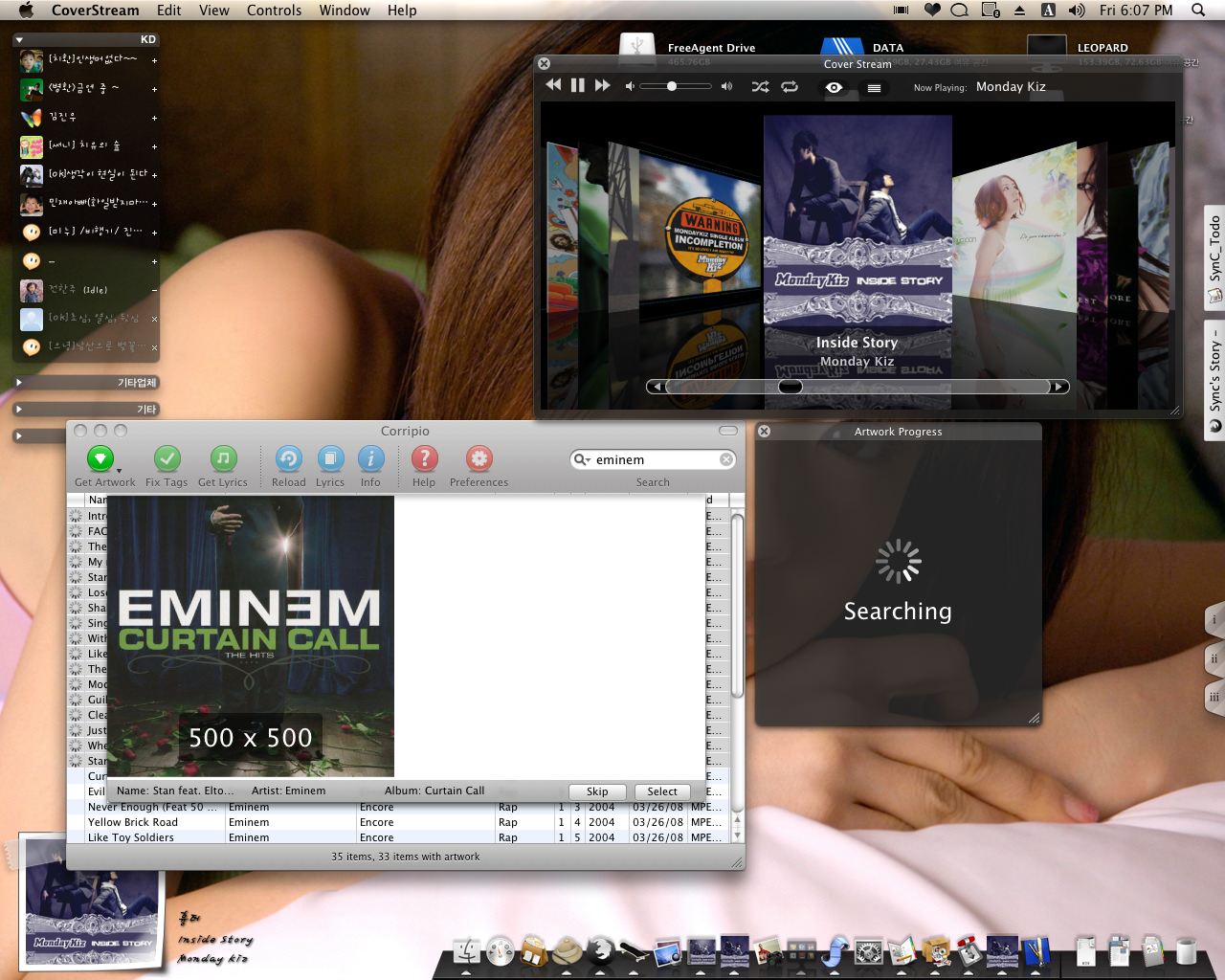1225x980 pixels.
Task: Click the low-volume speaker icon
Action: click(630, 86)
